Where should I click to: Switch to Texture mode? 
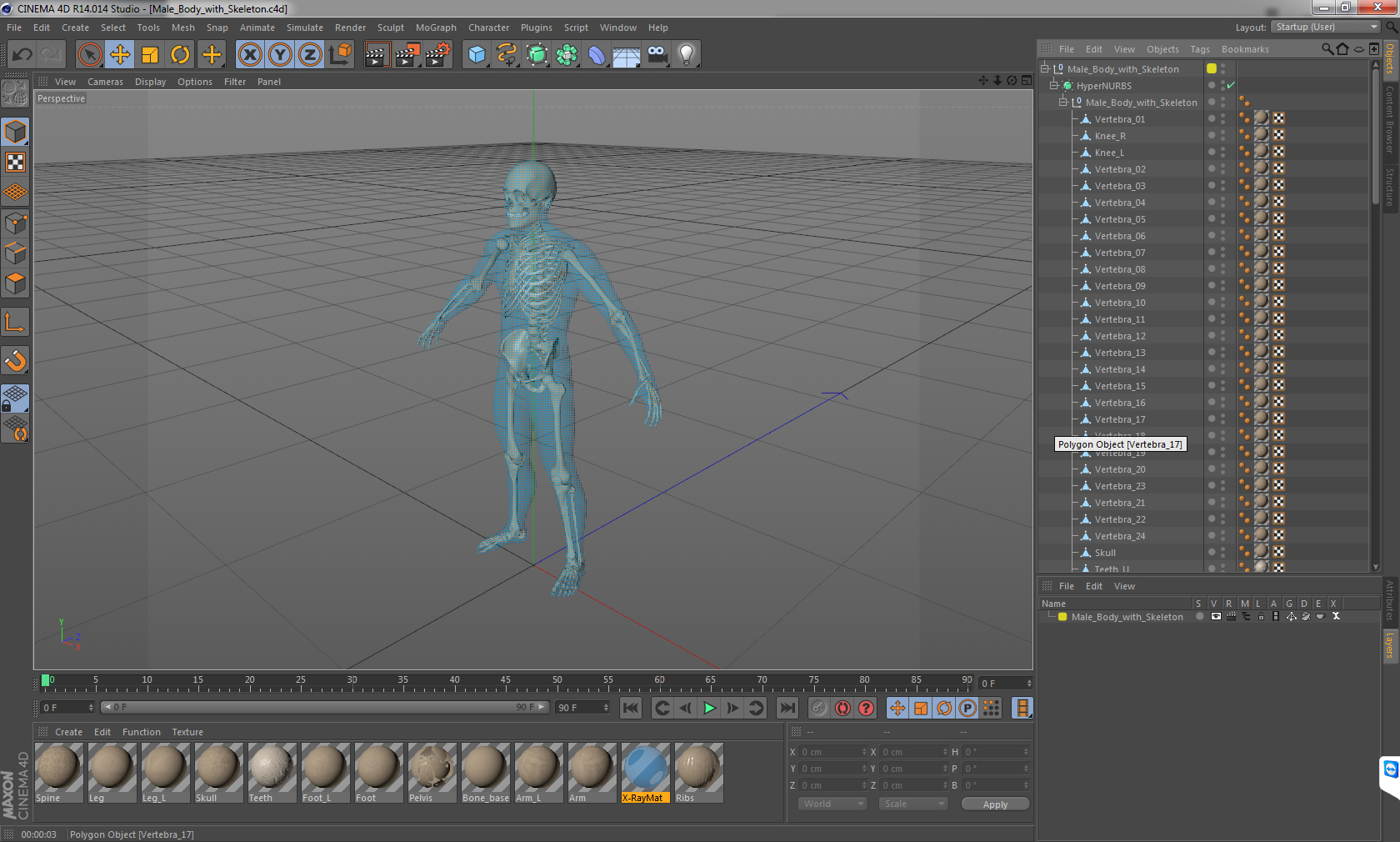coord(15,163)
